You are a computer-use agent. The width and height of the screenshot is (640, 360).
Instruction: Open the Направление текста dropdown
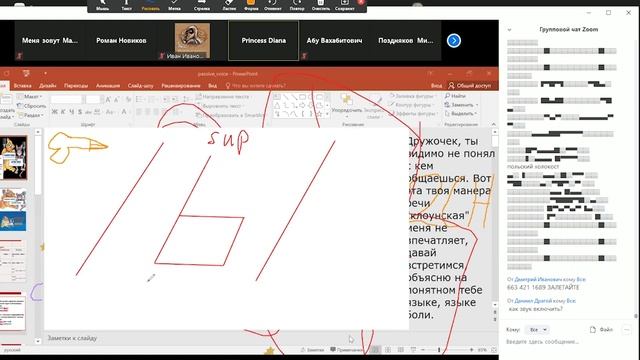[224, 97]
